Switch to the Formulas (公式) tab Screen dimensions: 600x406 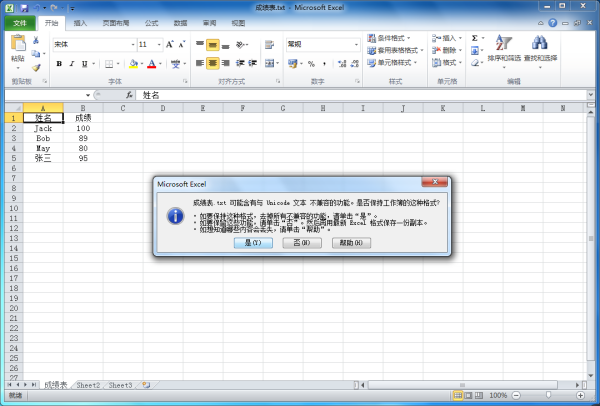(x=152, y=23)
